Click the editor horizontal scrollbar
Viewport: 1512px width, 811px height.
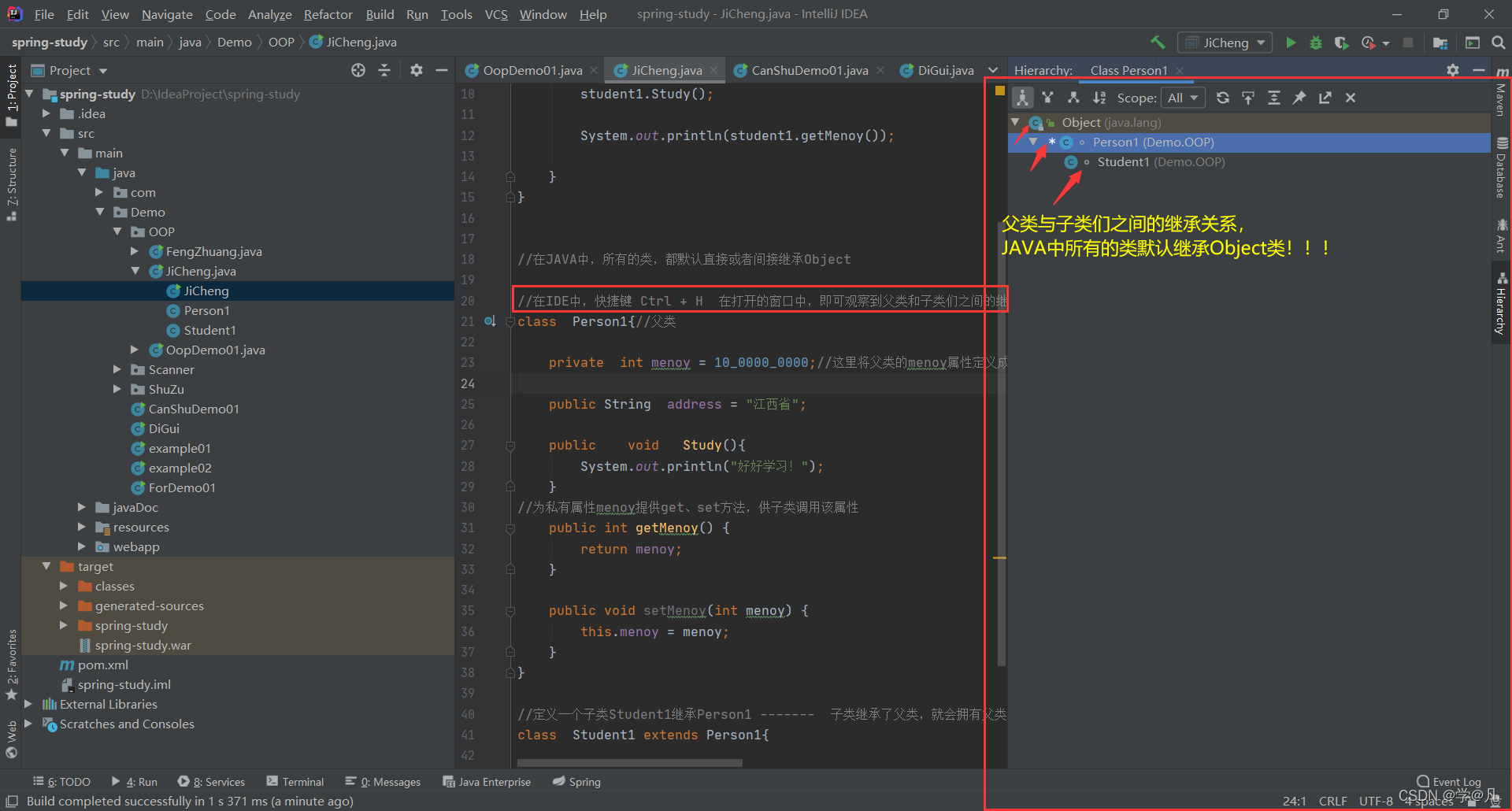tap(629, 763)
